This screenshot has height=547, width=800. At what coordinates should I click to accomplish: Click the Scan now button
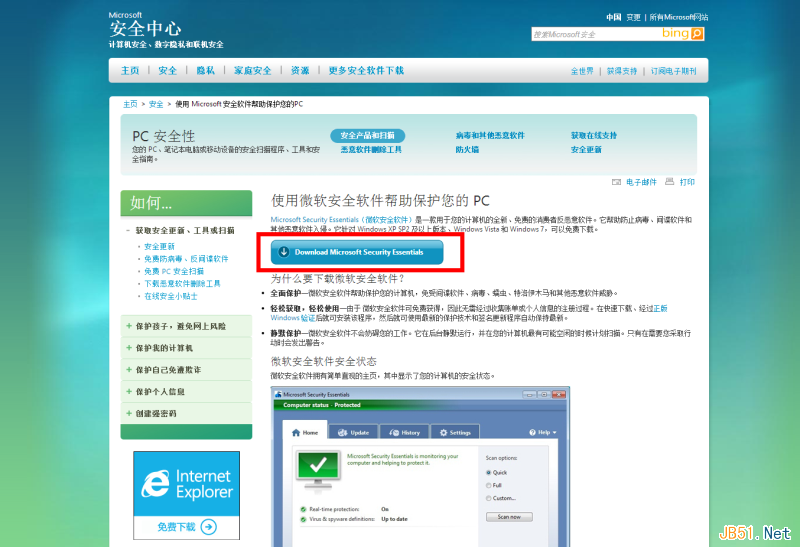509,517
